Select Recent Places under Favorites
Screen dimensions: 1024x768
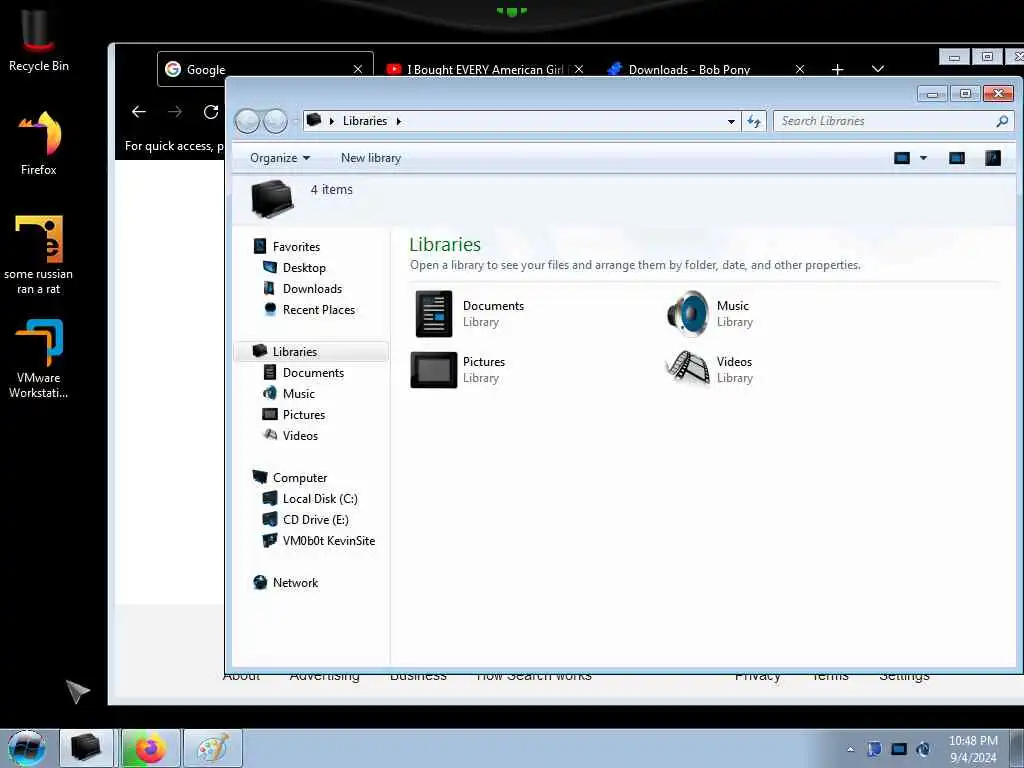319,310
